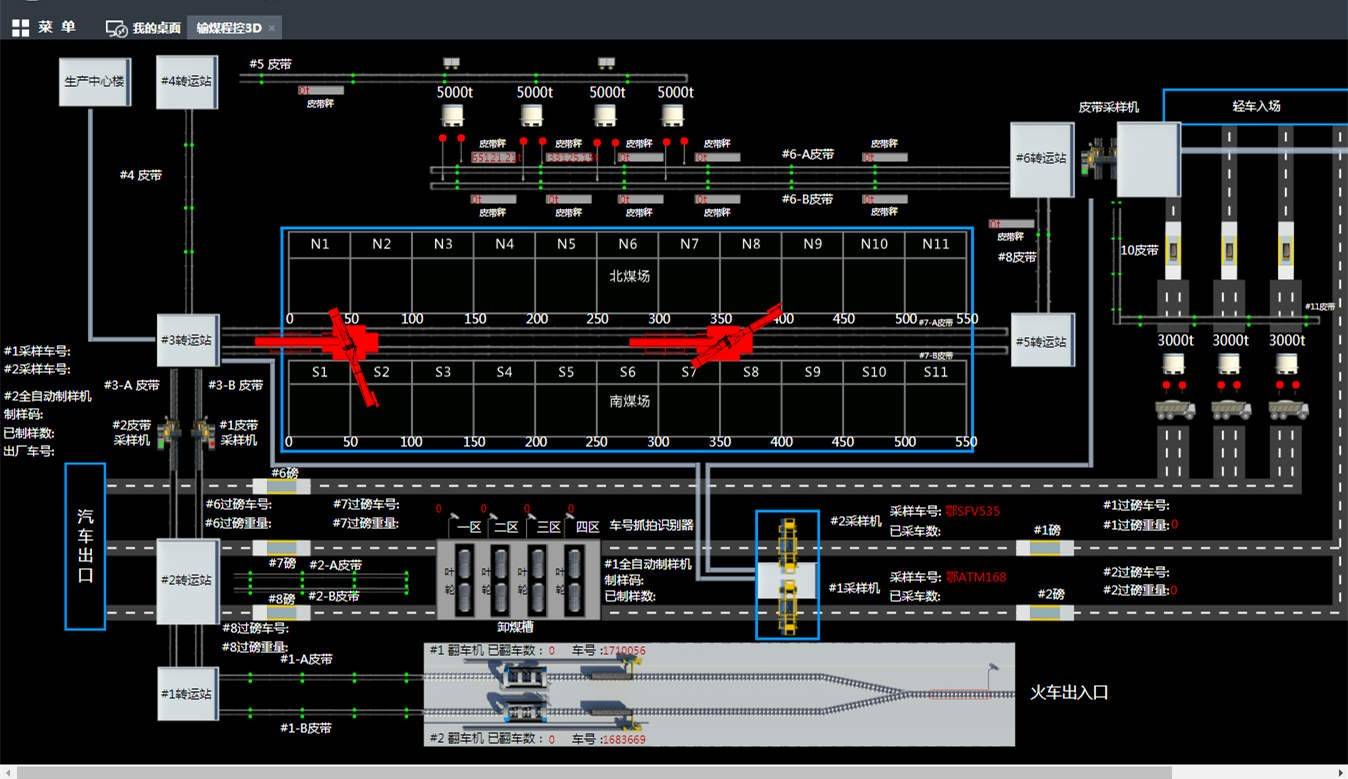Image resolution: width=1348 pixels, height=779 pixels.
Task: Select the 输煤程控3D tab
Action: pos(227,28)
